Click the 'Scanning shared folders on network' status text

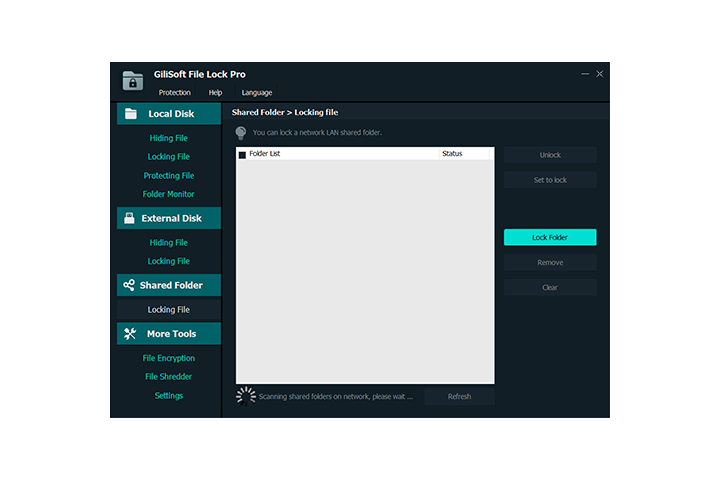[x=336, y=396]
